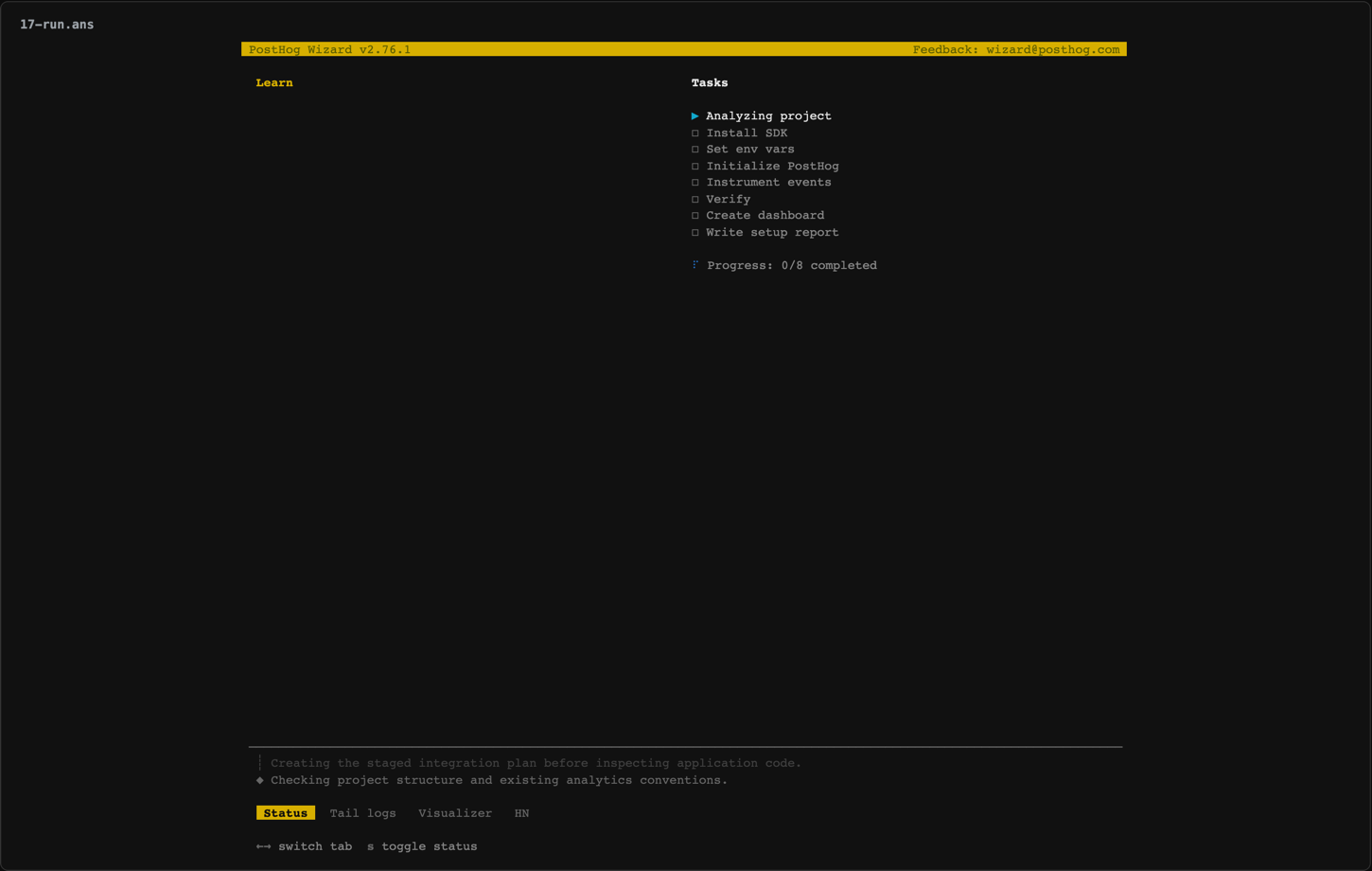Tick the Write setup report checkbox

coord(695,233)
